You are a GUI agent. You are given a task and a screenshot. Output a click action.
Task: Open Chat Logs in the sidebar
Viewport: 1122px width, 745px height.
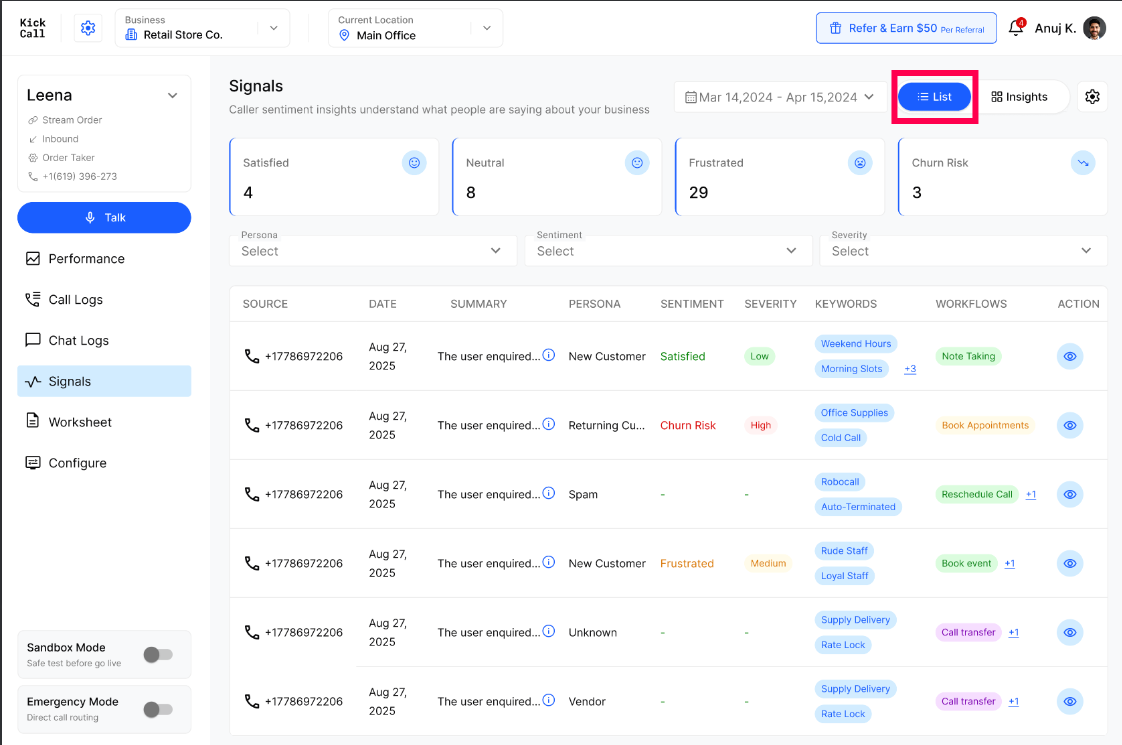click(x=104, y=340)
